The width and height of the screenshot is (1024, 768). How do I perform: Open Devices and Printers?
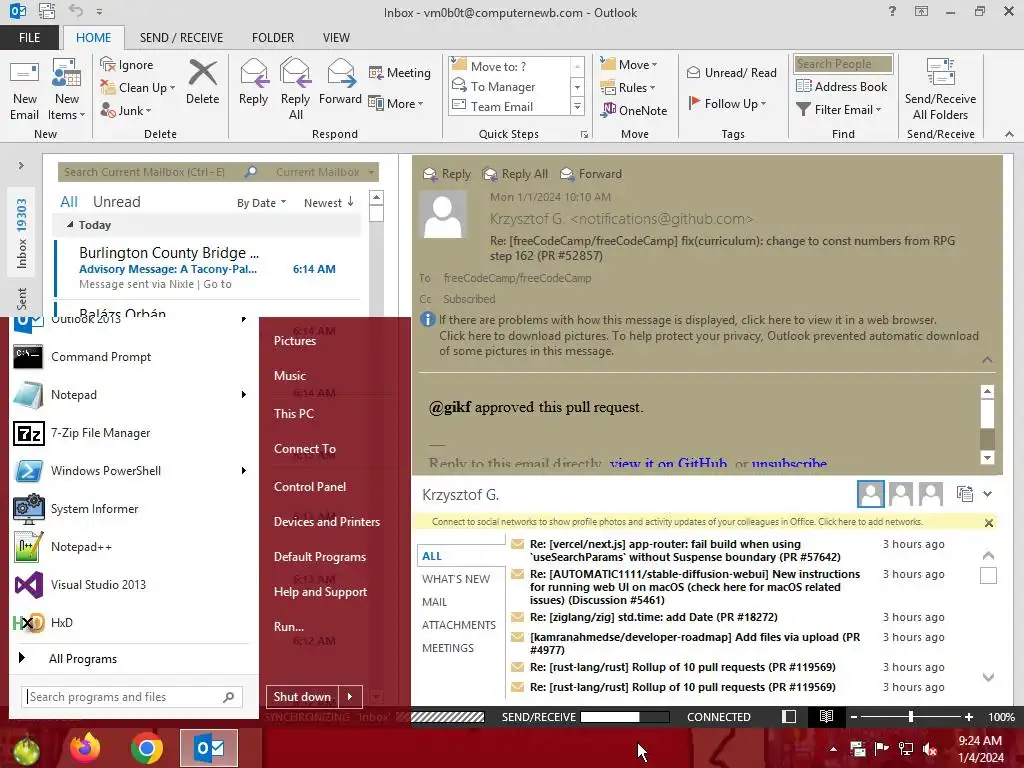pyautogui.click(x=327, y=522)
